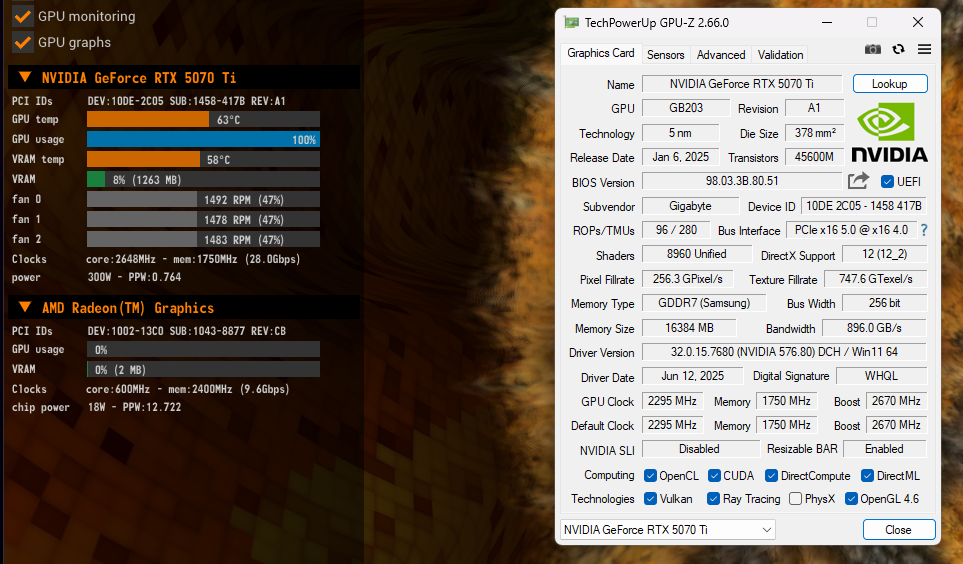Toggle the Vulkan checkbox

point(650,498)
